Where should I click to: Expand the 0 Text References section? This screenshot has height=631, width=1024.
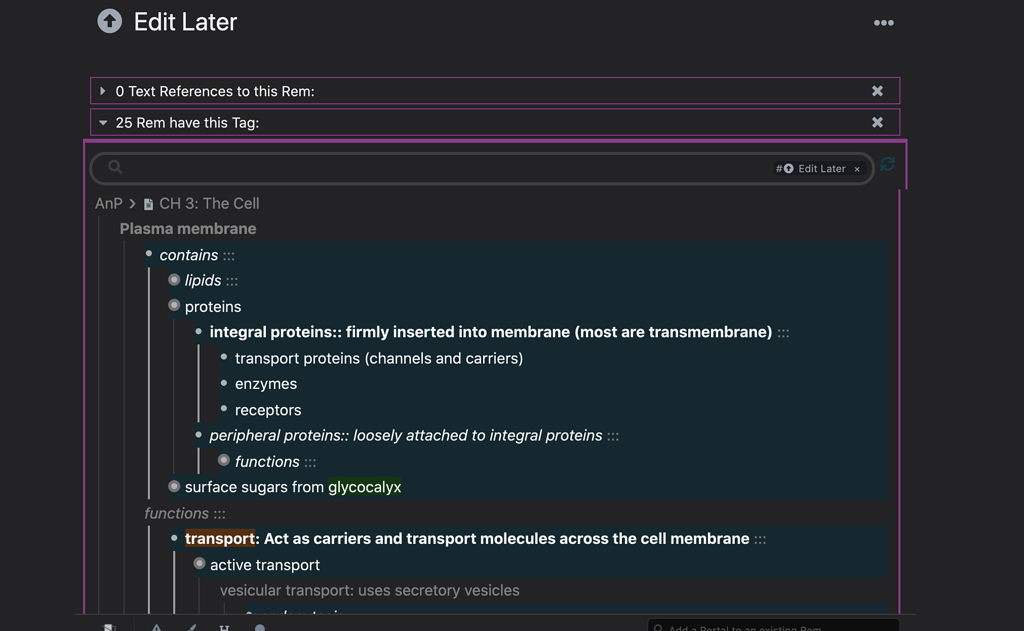[103, 91]
